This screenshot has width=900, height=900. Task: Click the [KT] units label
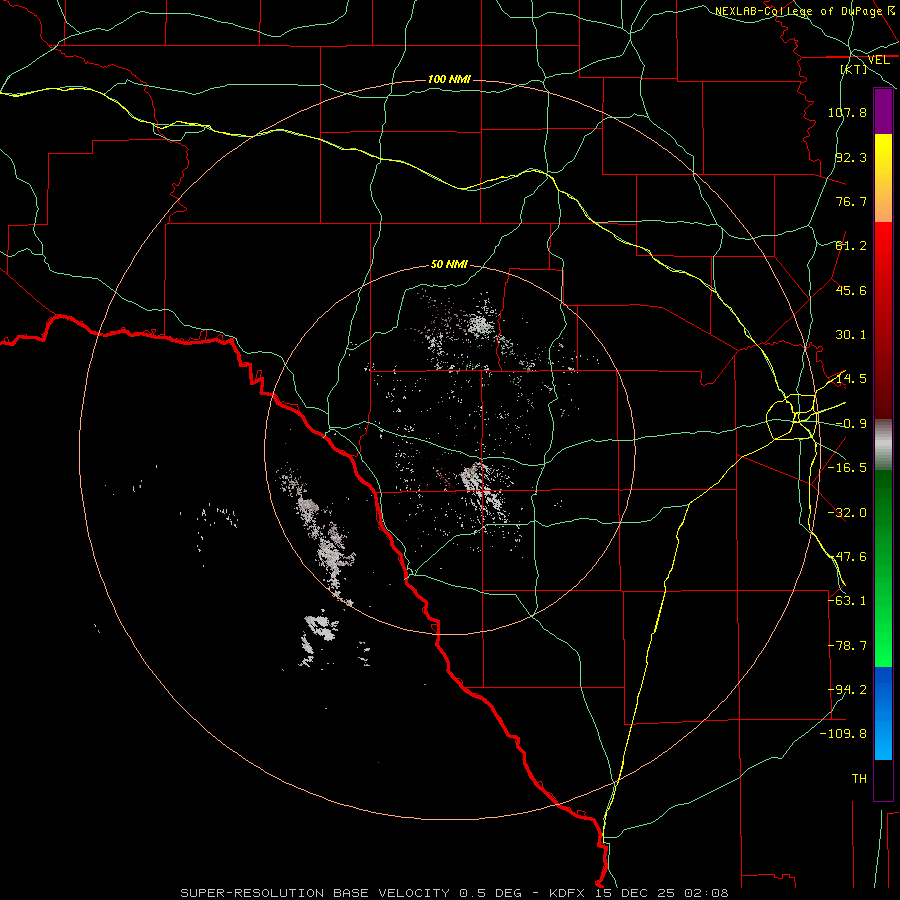tap(854, 69)
